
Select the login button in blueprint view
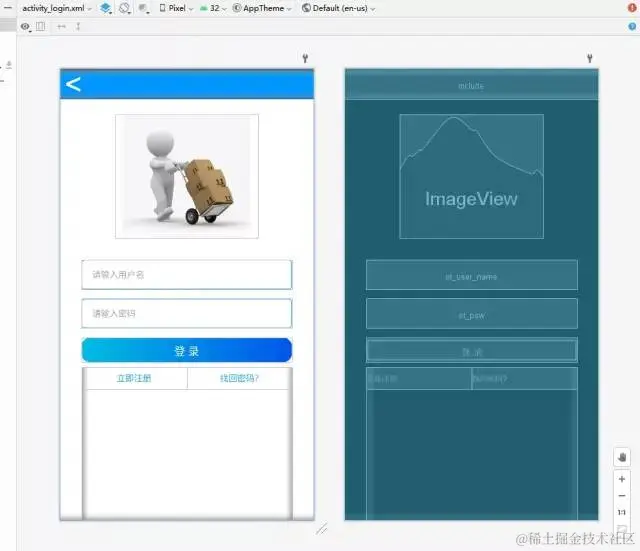(472, 350)
